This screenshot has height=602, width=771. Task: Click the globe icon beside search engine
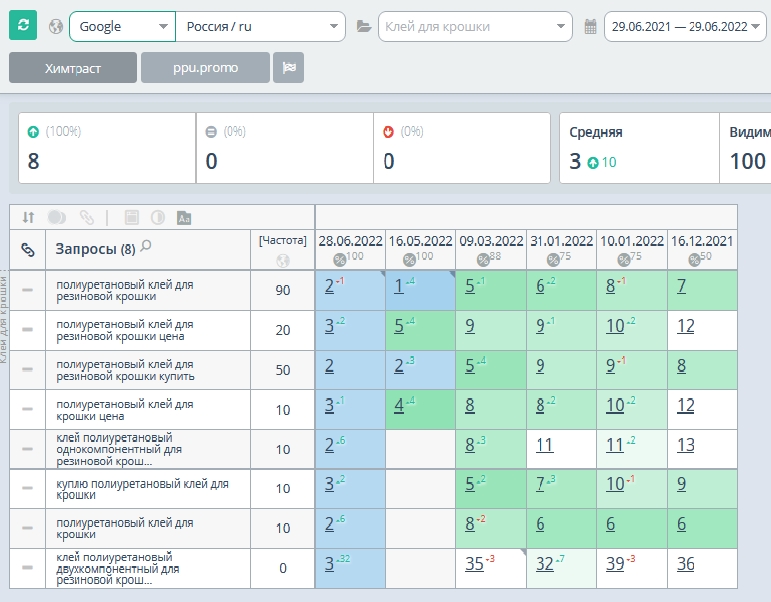tap(56, 26)
